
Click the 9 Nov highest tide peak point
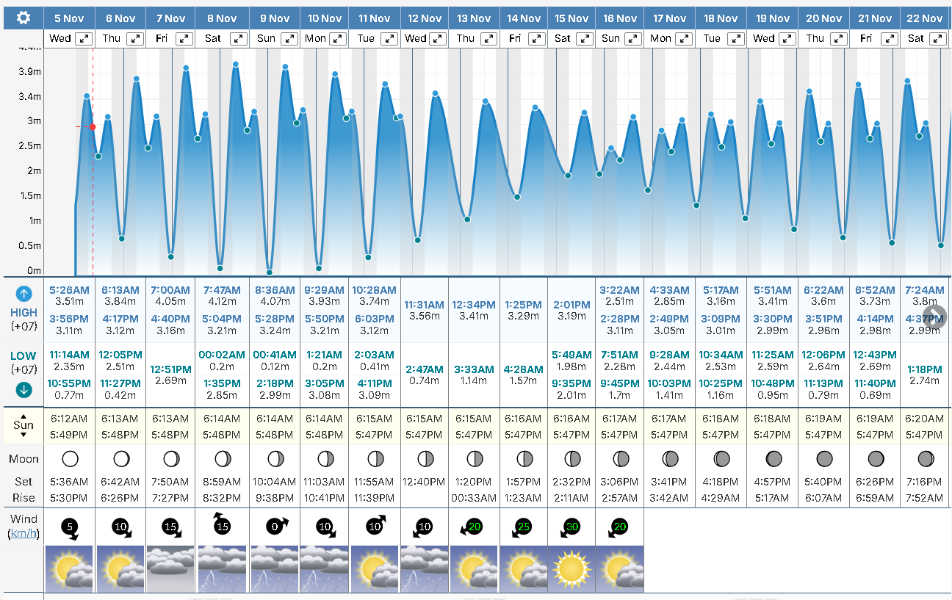[285, 66]
